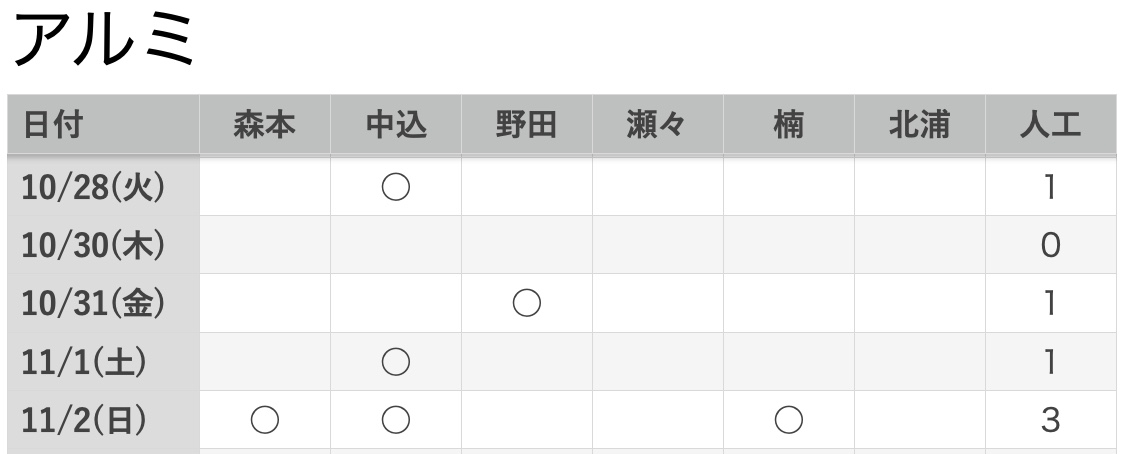1126x454 pixels.
Task: Click the 野田 column header
Action: tap(526, 125)
